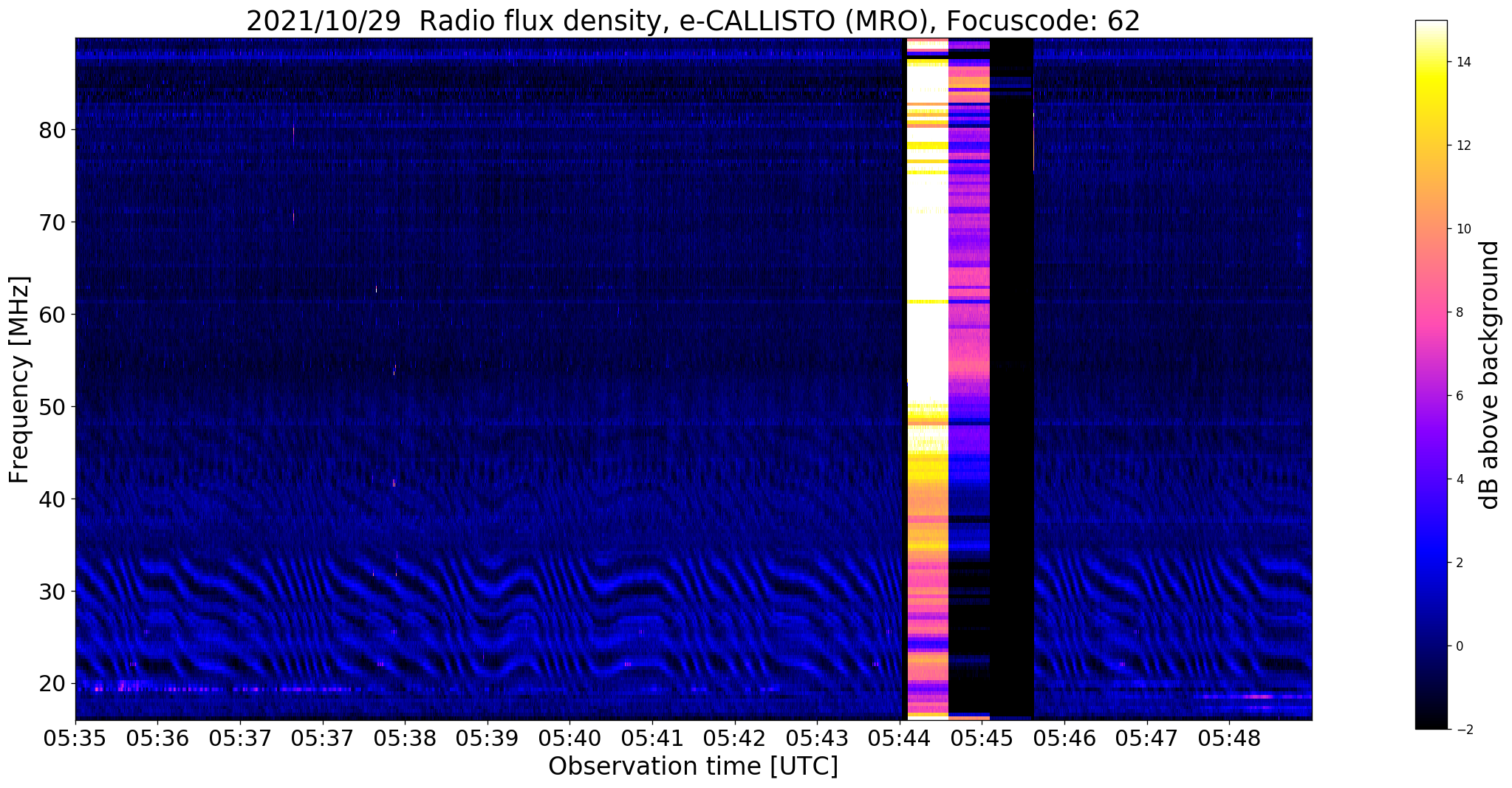1512x788 pixels.
Task: Click the colorbar tick label 2
Action: pyautogui.click(x=1459, y=563)
